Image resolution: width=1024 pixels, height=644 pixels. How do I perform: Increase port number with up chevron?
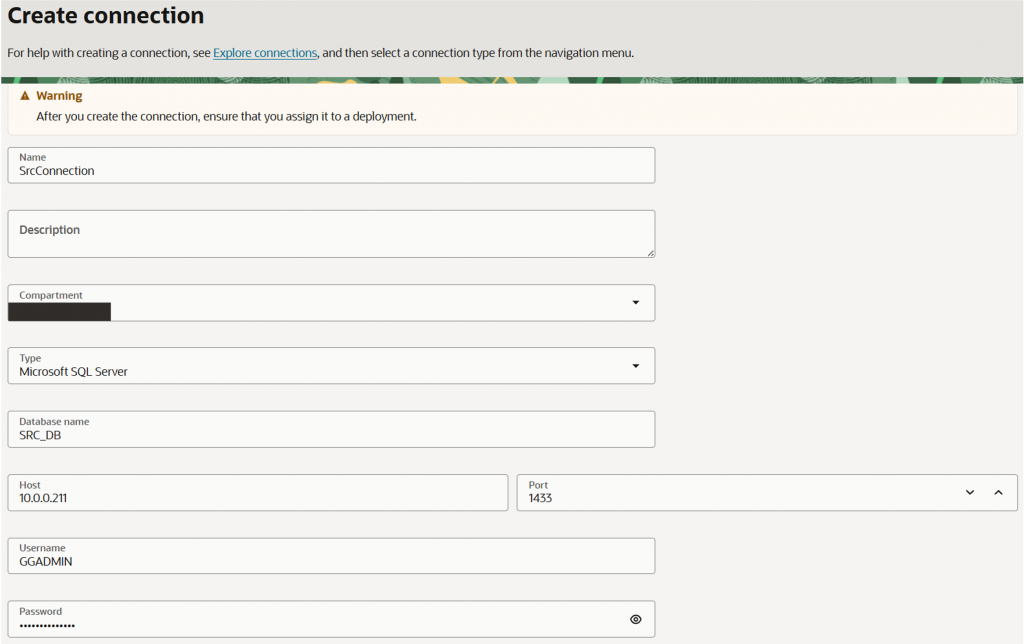point(997,492)
